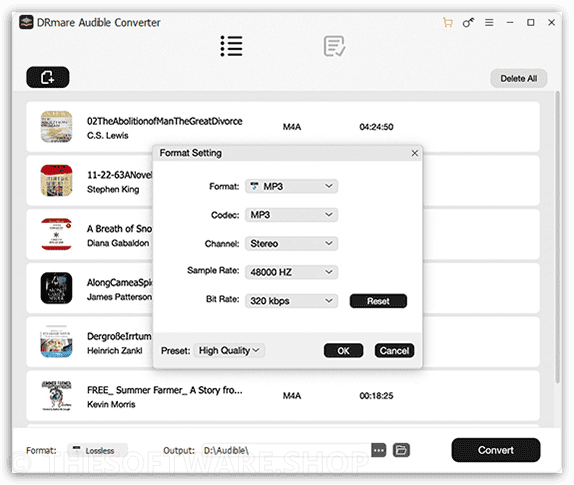Open the Codec dropdown
This screenshot has width=574, height=485.
[291, 215]
